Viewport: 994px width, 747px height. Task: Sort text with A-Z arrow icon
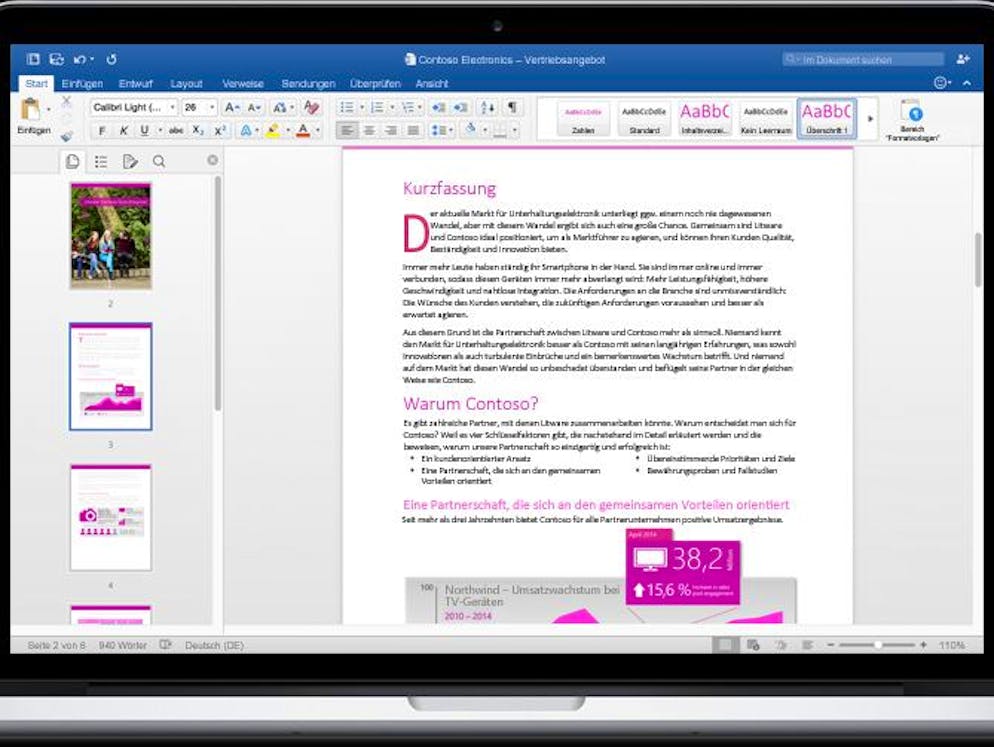[487, 108]
